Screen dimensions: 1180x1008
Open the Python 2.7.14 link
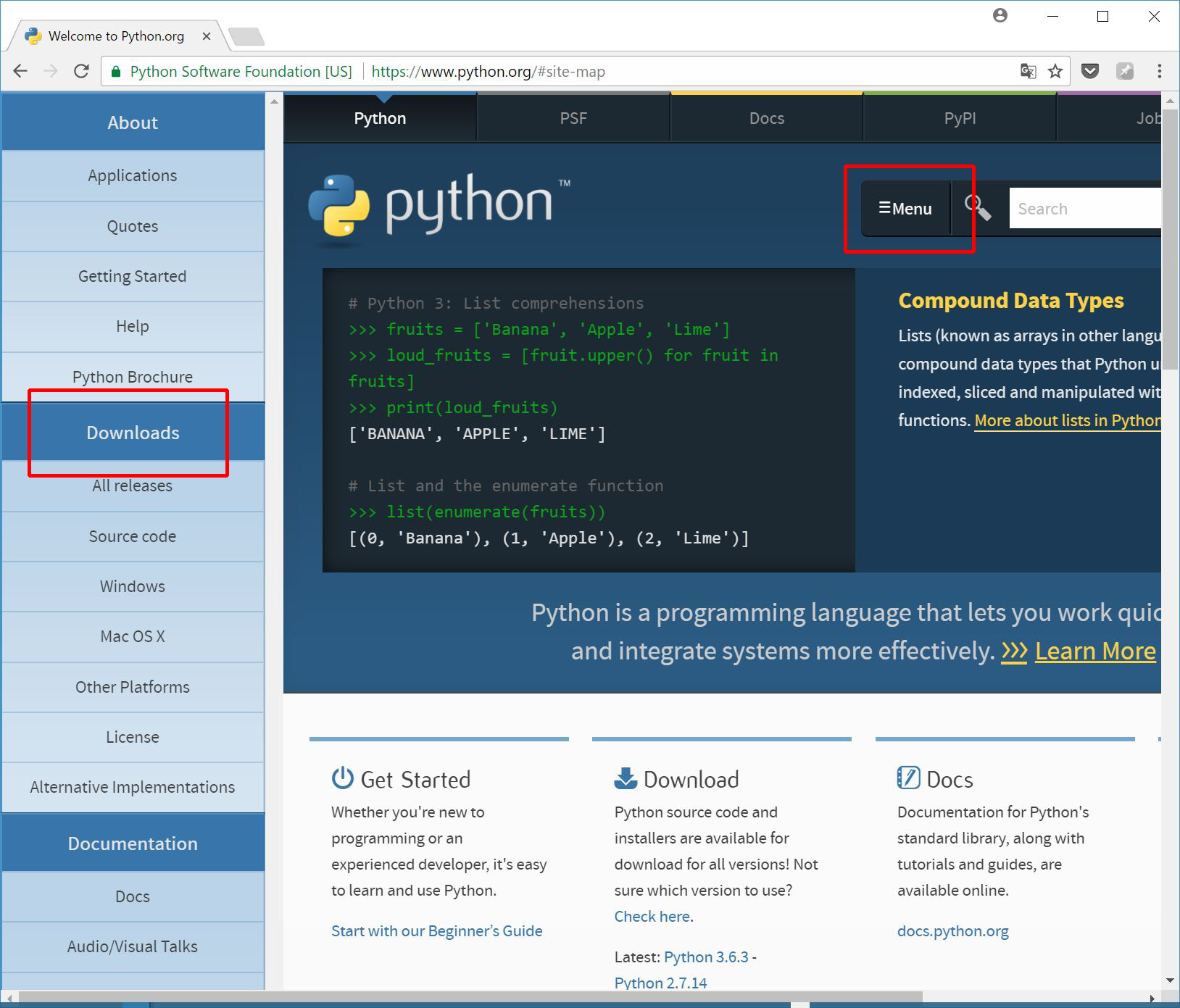pyautogui.click(x=660, y=983)
